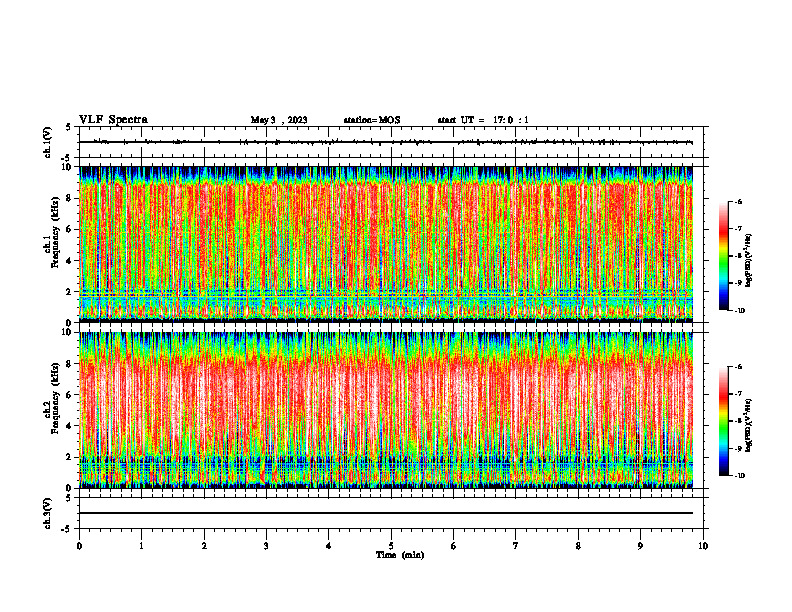Click the 'Time (min)' x-axis label
The height and width of the screenshot is (612, 792).
pos(400,555)
